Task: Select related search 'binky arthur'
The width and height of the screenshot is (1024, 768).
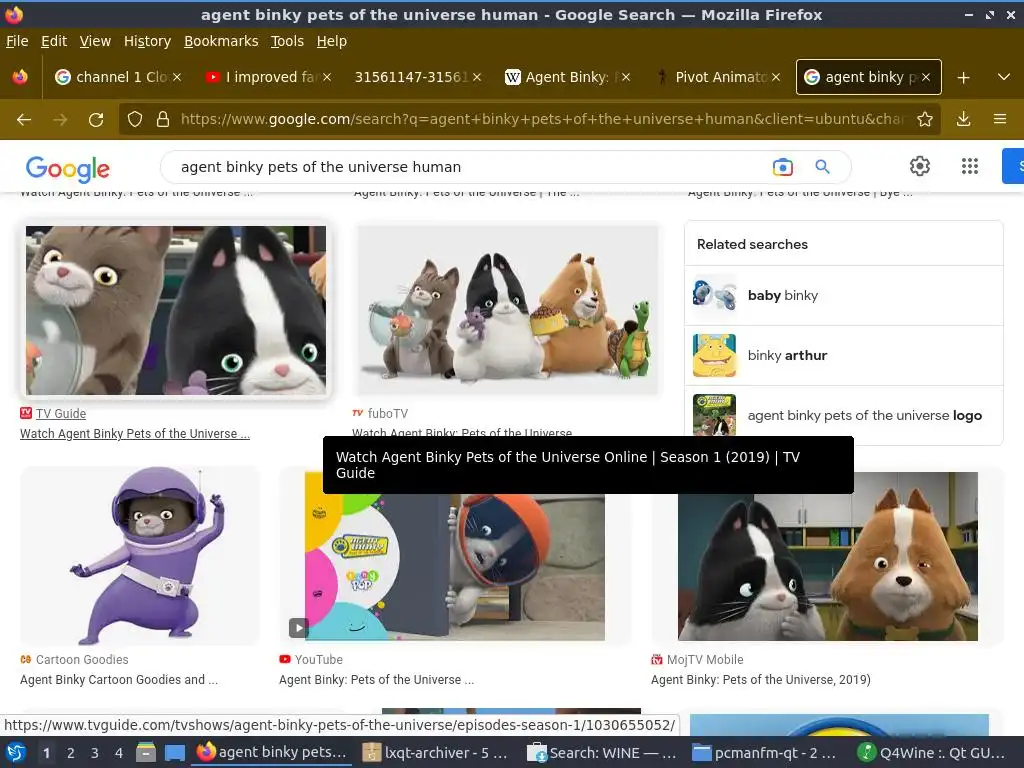Action: click(844, 355)
